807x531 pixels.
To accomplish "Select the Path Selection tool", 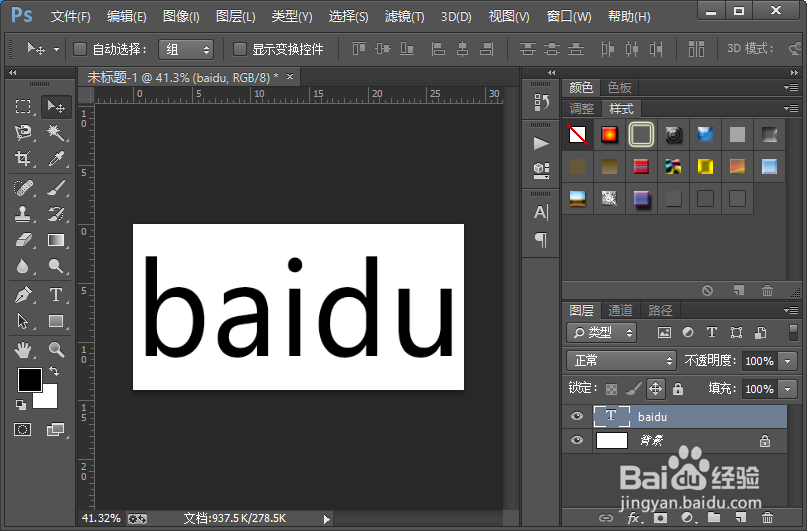I will pos(23,321).
